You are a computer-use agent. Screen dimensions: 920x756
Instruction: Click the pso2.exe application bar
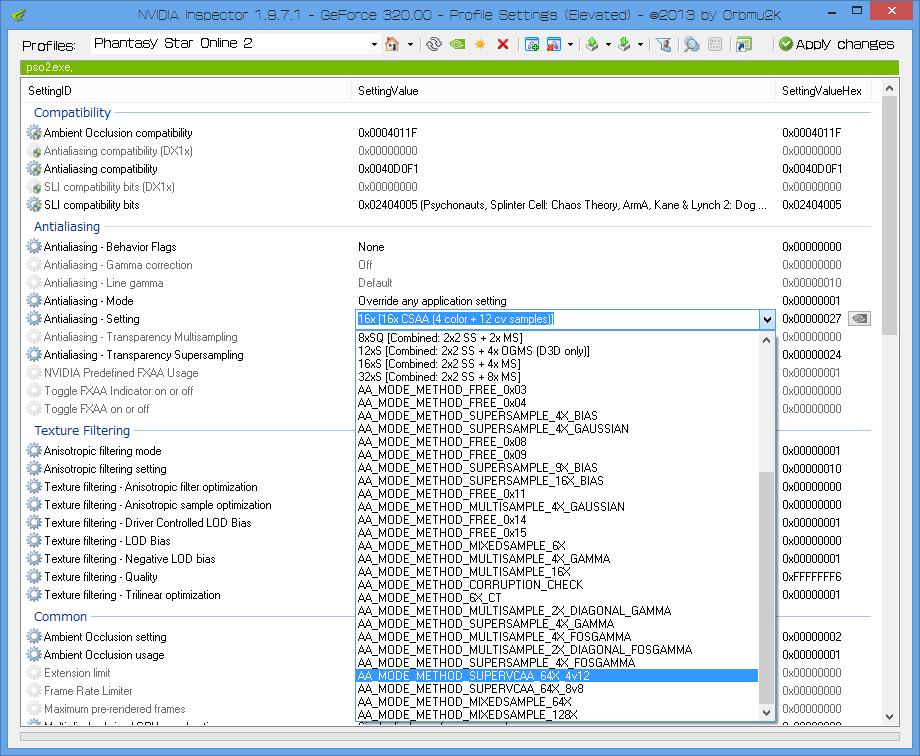[x=459, y=68]
